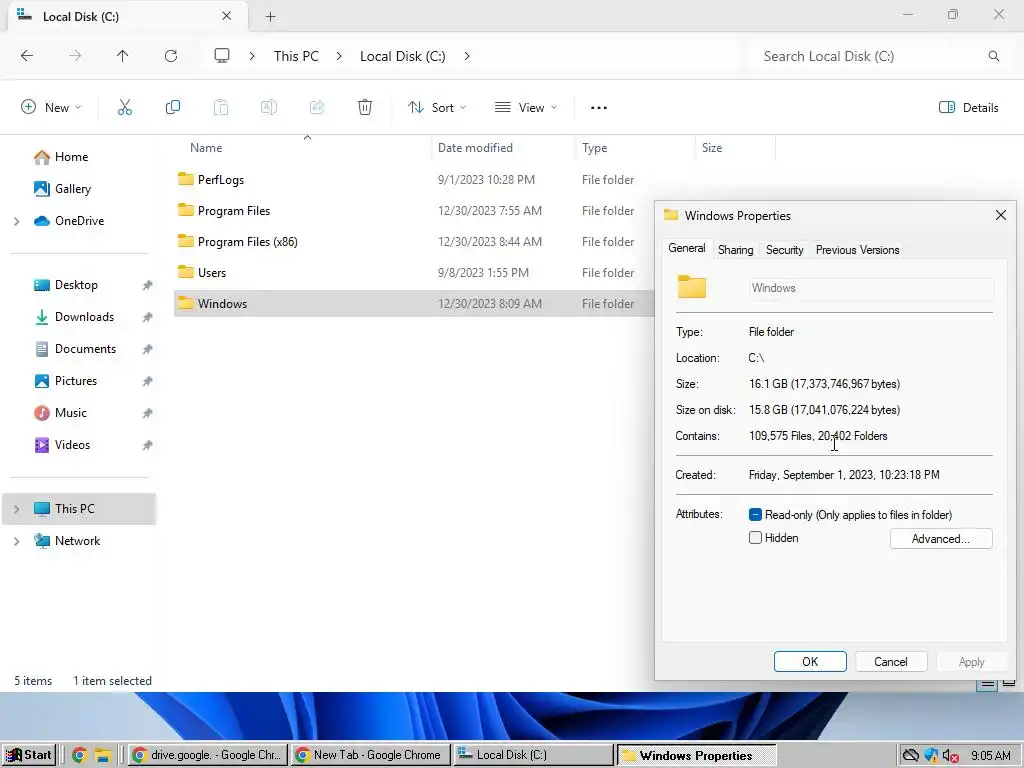Click the Start button on taskbar
The height and width of the screenshot is (768, 1024).
(x=29, y=755)
